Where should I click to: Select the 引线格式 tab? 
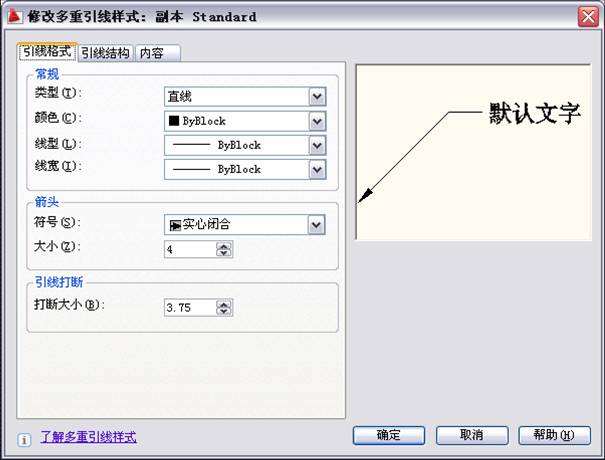click(47, 51)
